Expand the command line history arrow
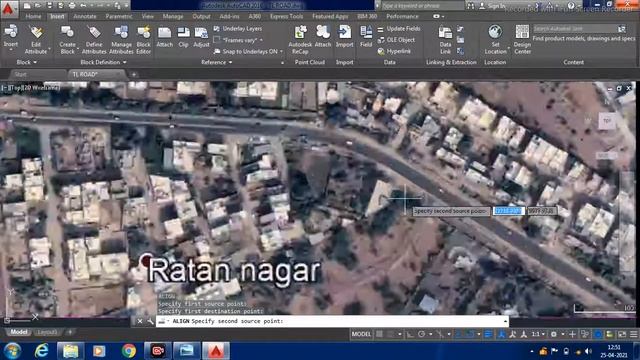Screen dimensions: 640x360 point(505,321)
